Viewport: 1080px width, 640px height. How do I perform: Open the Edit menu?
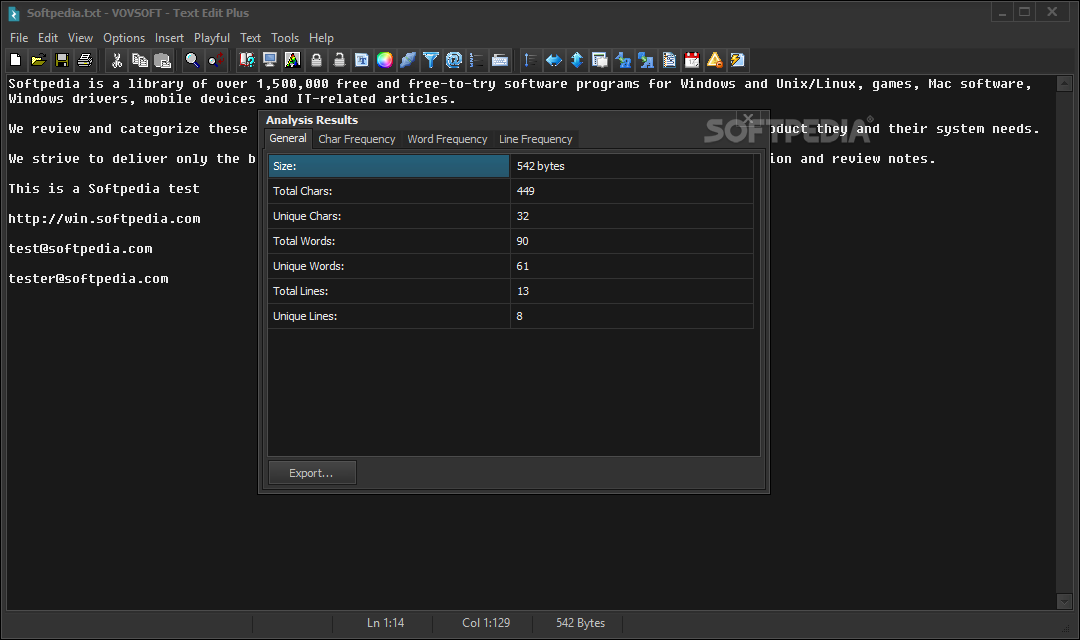click(48, 38)
